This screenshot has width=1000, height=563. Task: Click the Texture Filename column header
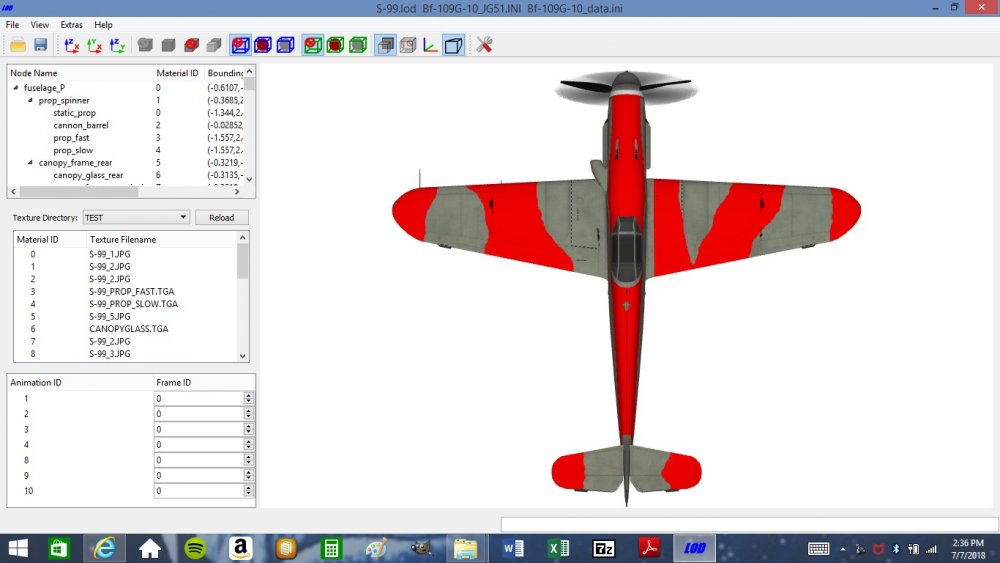tap(123, 240)
